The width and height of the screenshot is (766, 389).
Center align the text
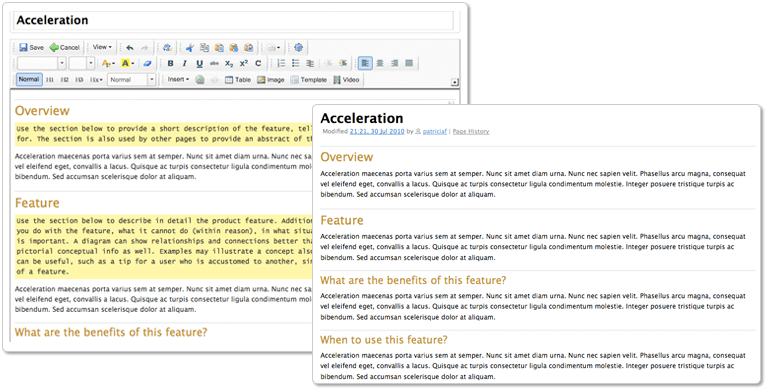(x=380, y=63)
